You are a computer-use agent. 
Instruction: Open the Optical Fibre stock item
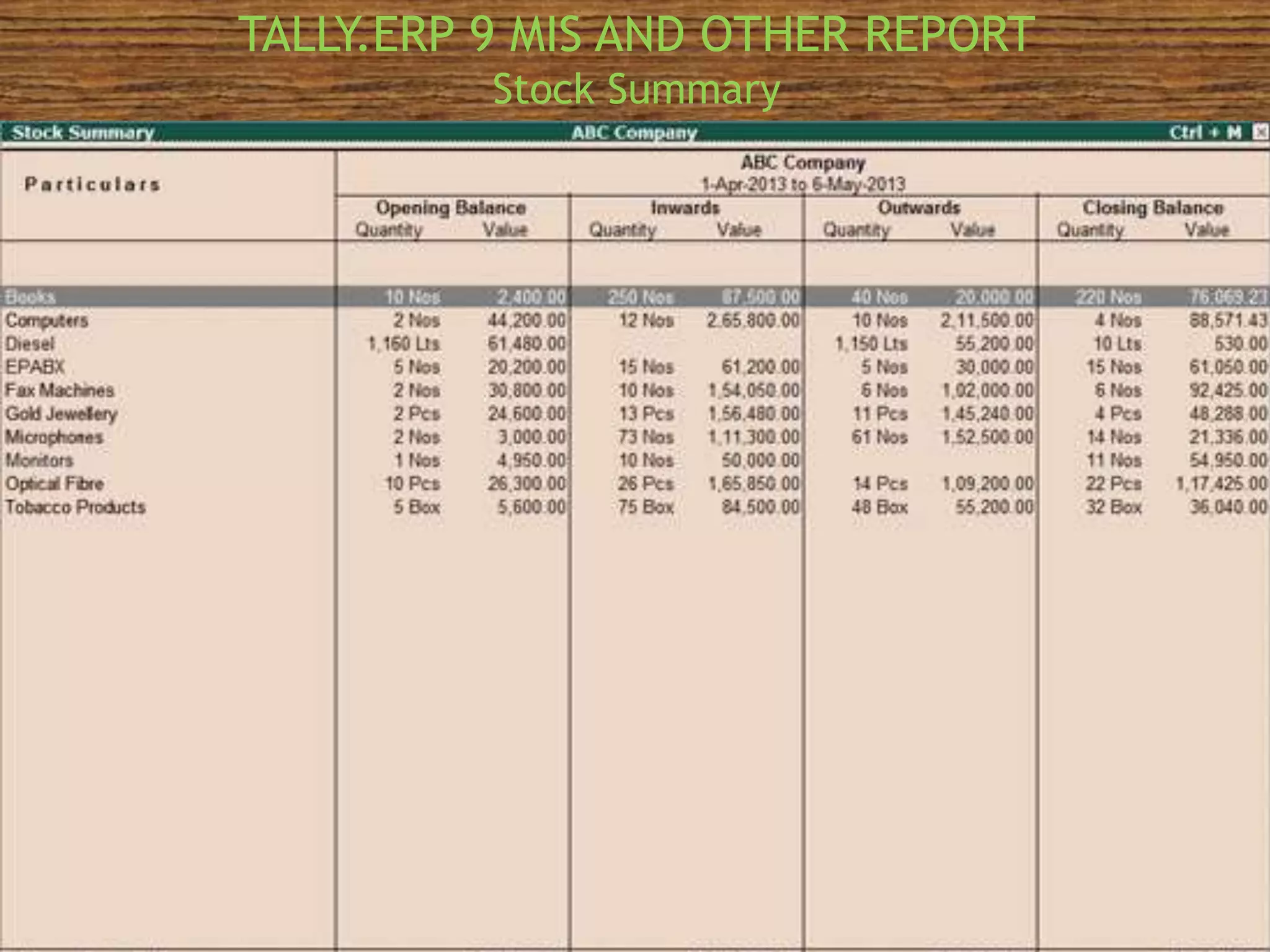pos(55,484)
